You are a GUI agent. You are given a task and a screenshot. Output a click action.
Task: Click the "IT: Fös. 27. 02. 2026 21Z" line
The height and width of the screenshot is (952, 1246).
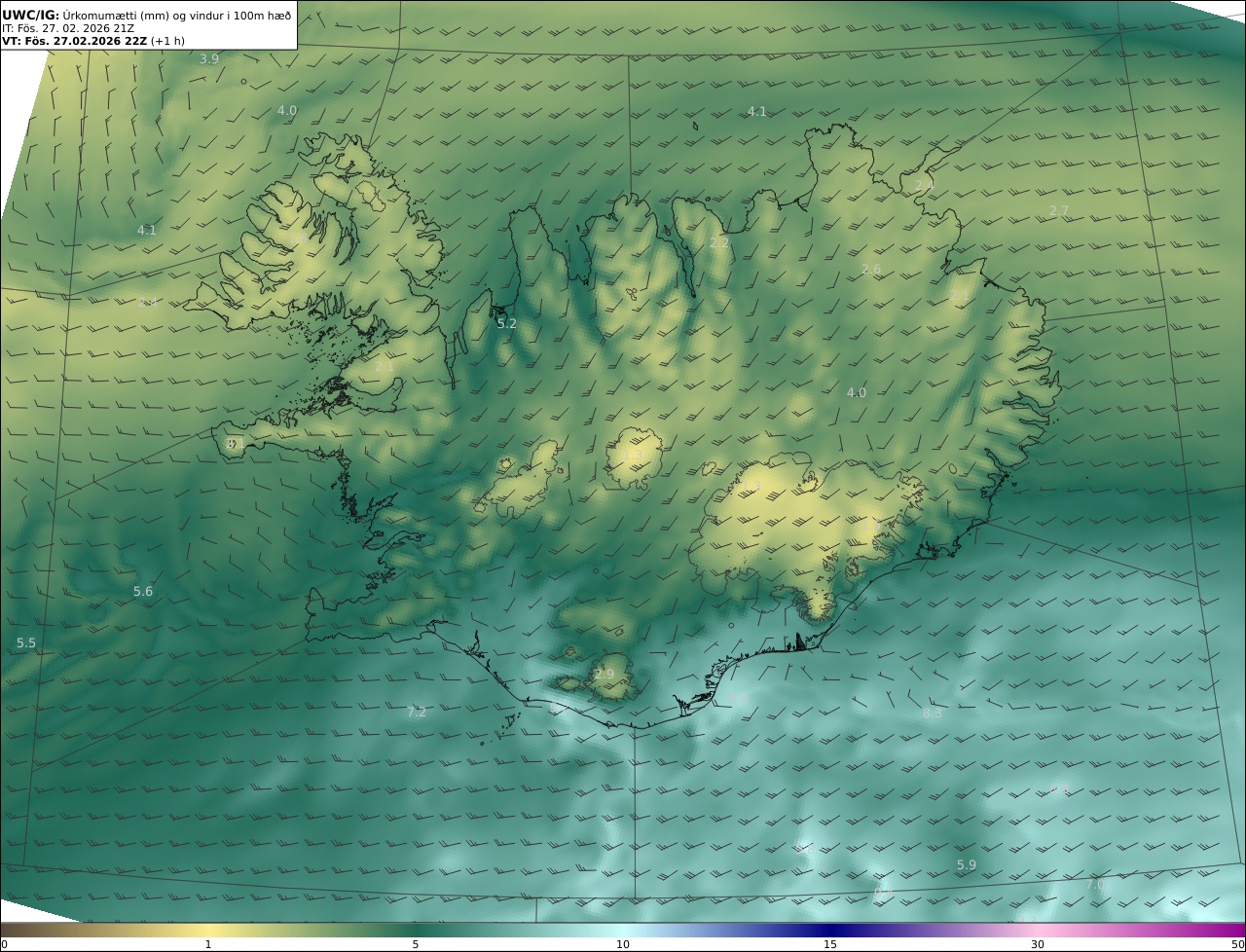click(68, 28)
